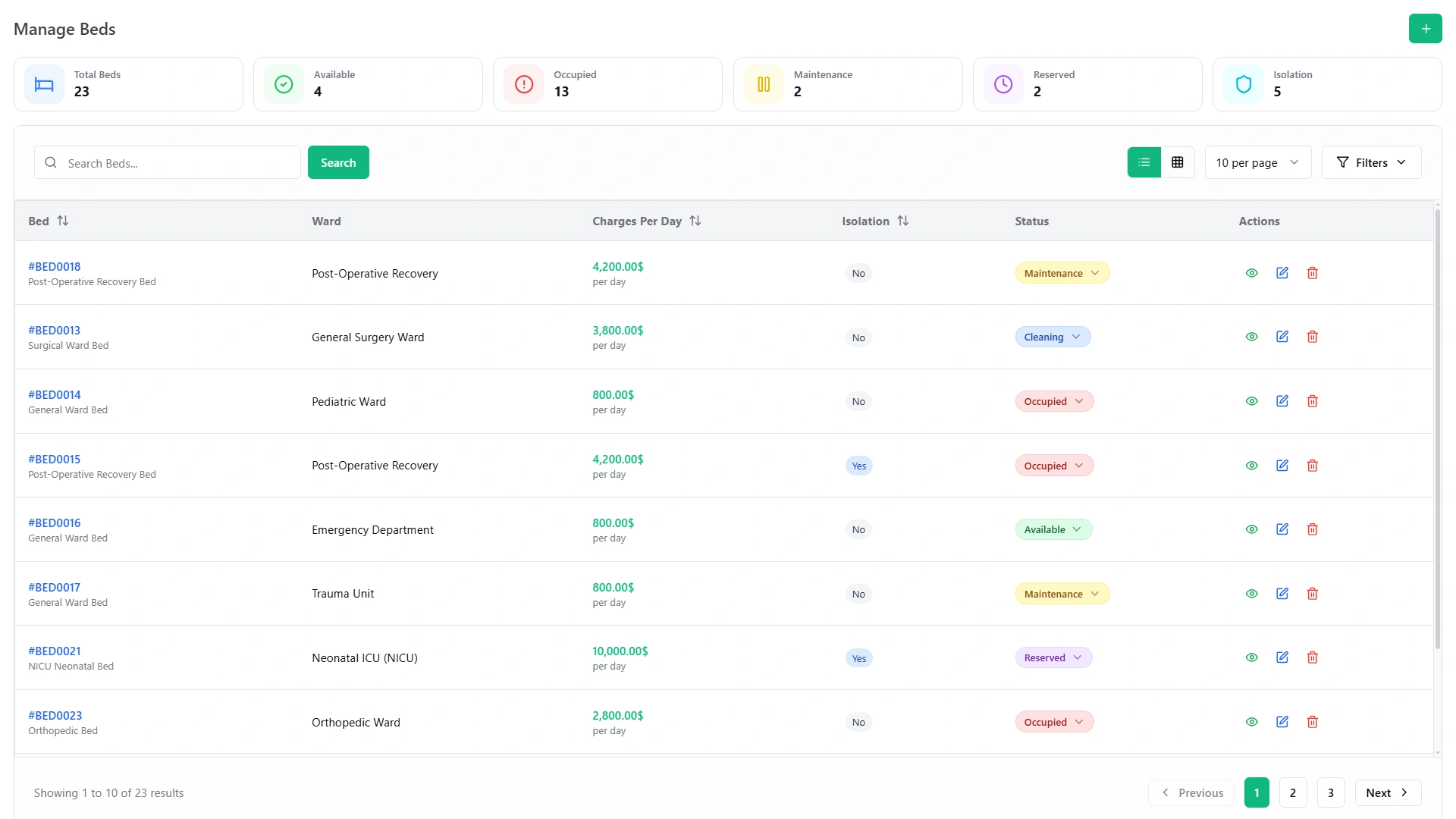The height and width of the screenshot is (819, 1456).
Task: Click the green add bed plus button
Action: (x=1425, y=29)
